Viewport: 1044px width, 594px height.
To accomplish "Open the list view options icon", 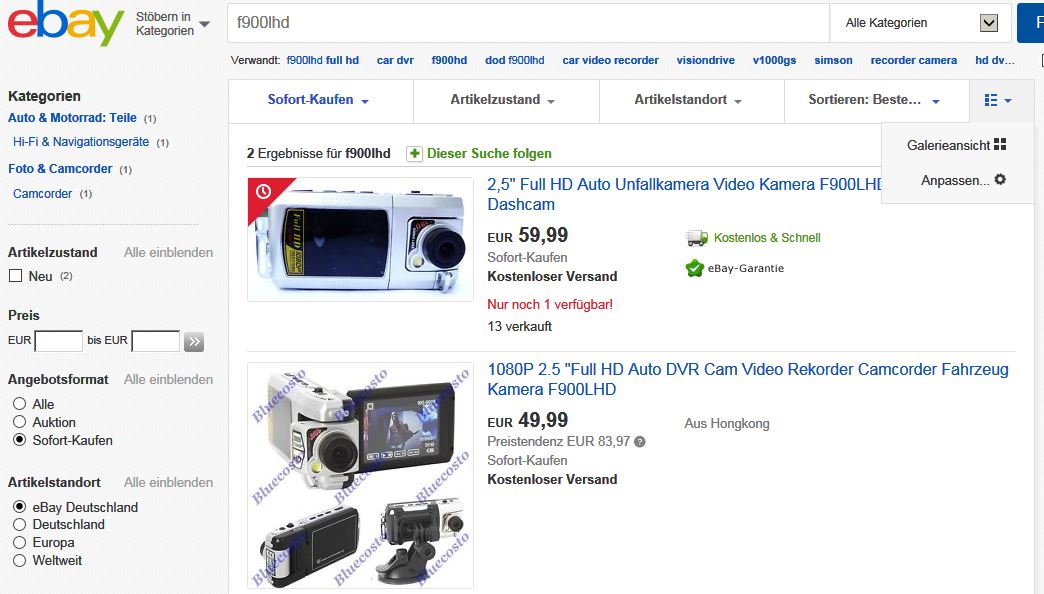I will point(997,101).
